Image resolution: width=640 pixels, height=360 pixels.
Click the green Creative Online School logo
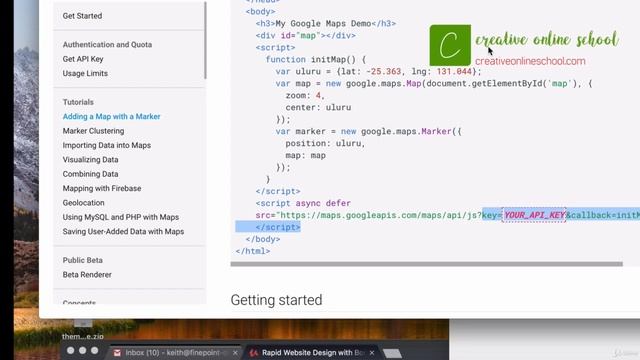point(450,45)
